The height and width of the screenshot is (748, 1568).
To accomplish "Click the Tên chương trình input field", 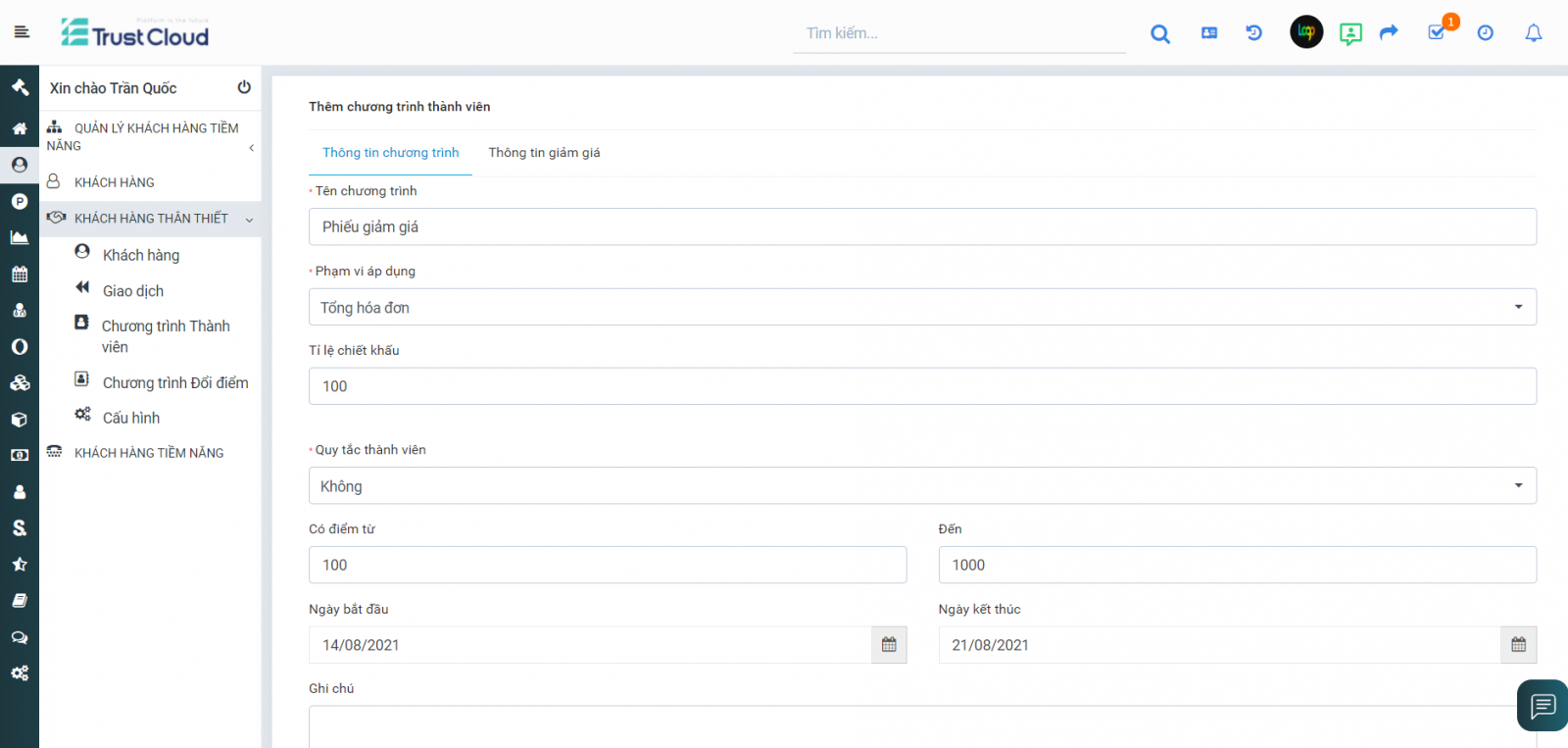I will coord(921,226).
